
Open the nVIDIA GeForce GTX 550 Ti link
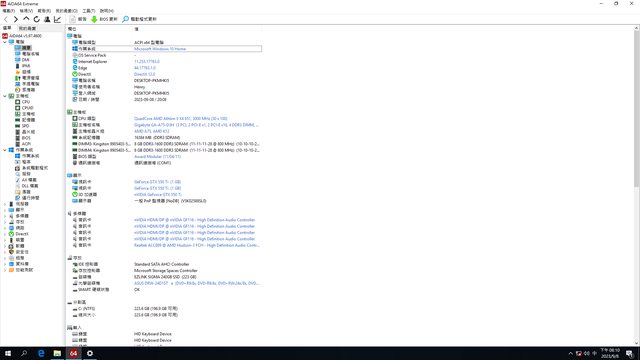(x=158, y=195)
